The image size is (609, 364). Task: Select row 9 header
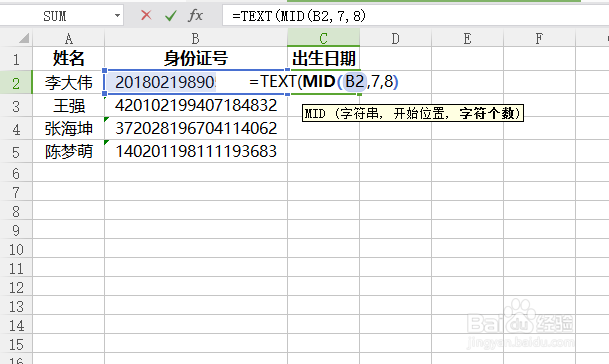pyautogui.click(x=16, y=230)
